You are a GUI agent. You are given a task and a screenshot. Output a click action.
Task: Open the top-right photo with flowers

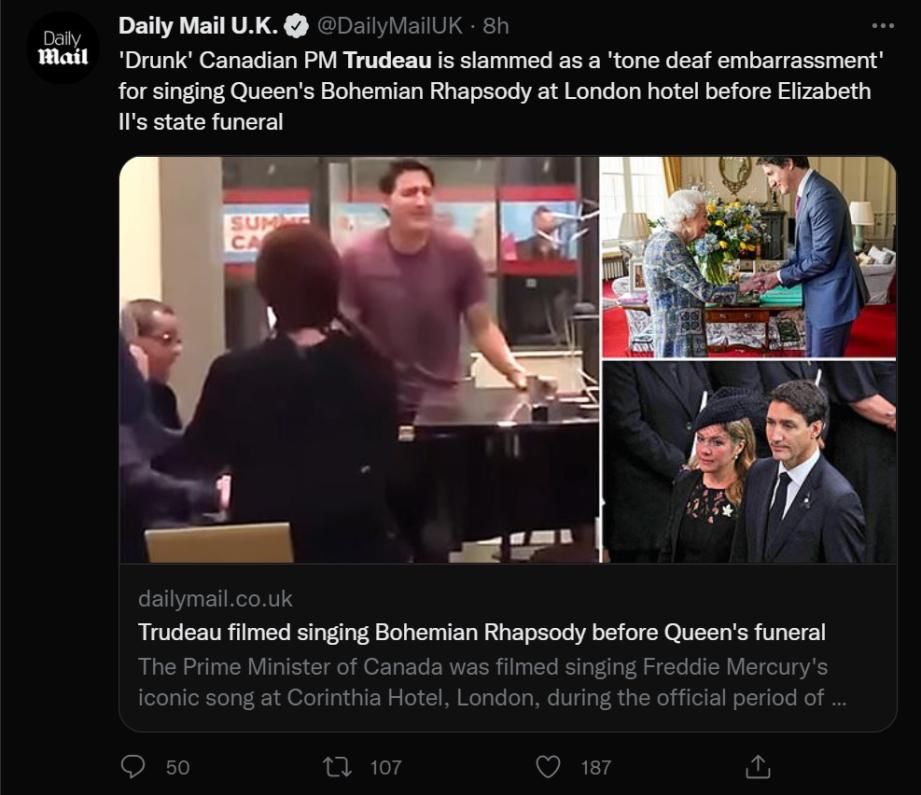tap(748, 257)
